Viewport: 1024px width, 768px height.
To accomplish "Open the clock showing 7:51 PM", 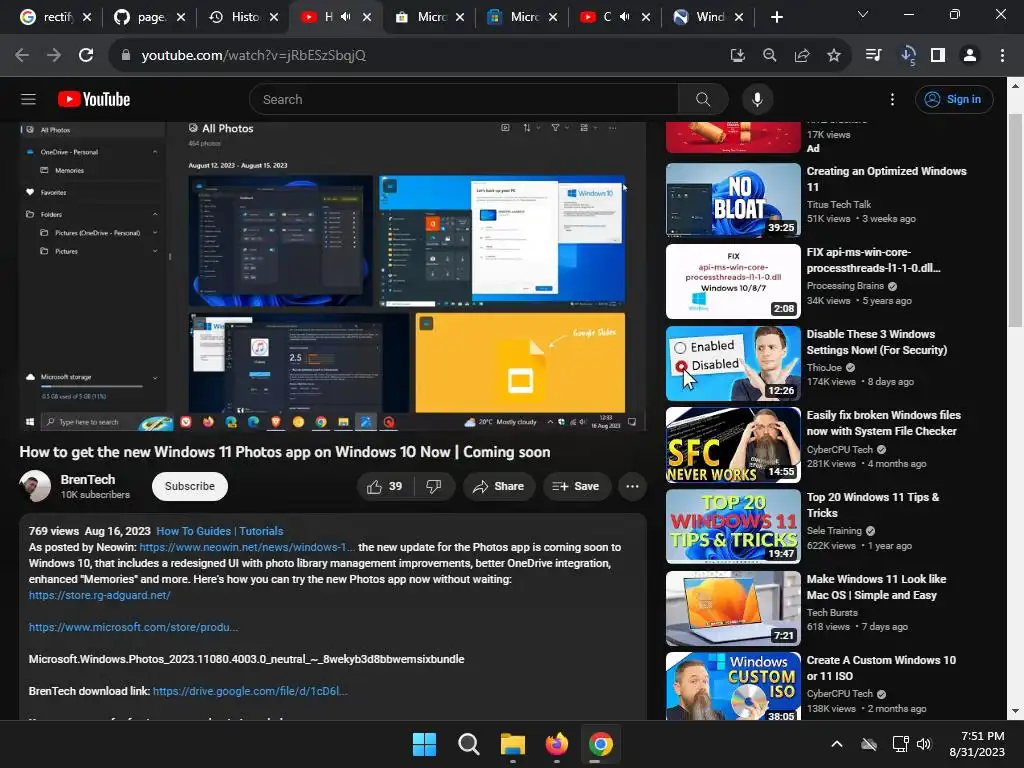I will point(977,744).
